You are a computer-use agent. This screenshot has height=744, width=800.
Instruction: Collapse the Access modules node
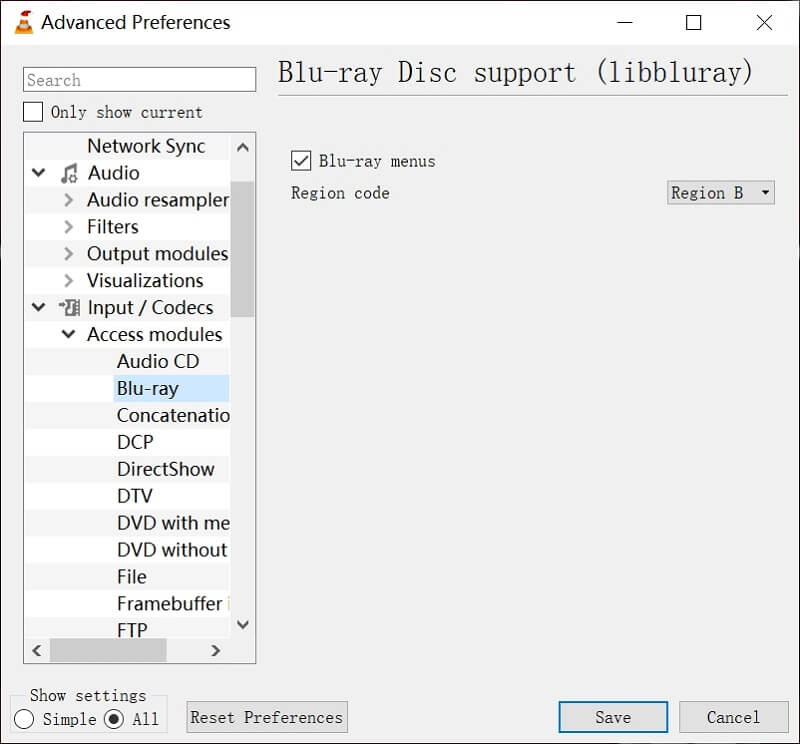(68, 334)
